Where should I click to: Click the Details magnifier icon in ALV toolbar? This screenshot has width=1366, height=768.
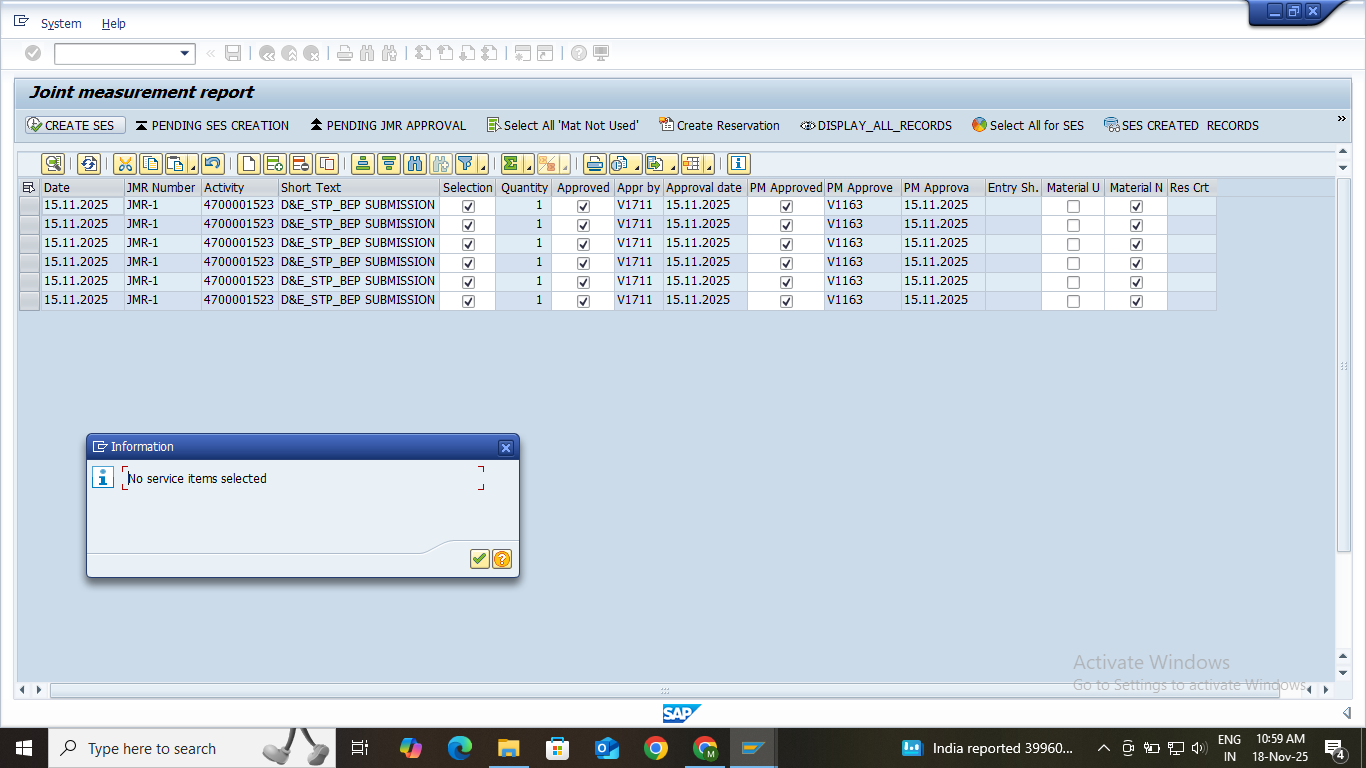[x=53, y=164]
